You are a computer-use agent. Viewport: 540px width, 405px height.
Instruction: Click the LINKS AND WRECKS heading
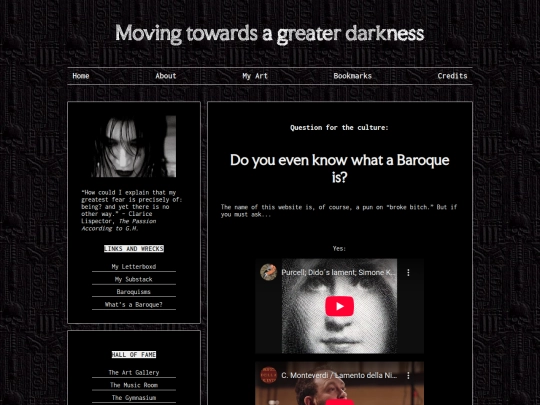(x=134, y=249)
